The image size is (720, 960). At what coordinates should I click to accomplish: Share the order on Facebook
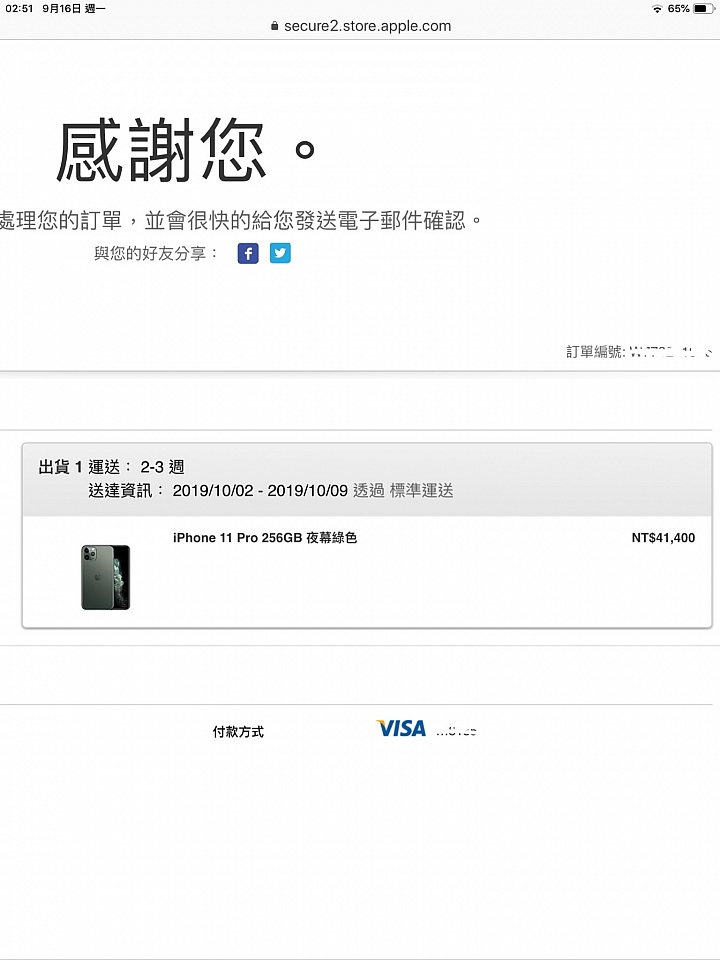[x=248, y=253]
